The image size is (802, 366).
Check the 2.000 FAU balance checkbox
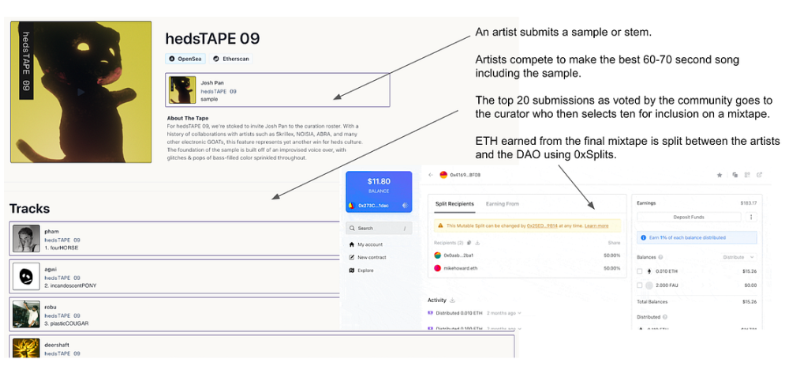pos(639,285)
